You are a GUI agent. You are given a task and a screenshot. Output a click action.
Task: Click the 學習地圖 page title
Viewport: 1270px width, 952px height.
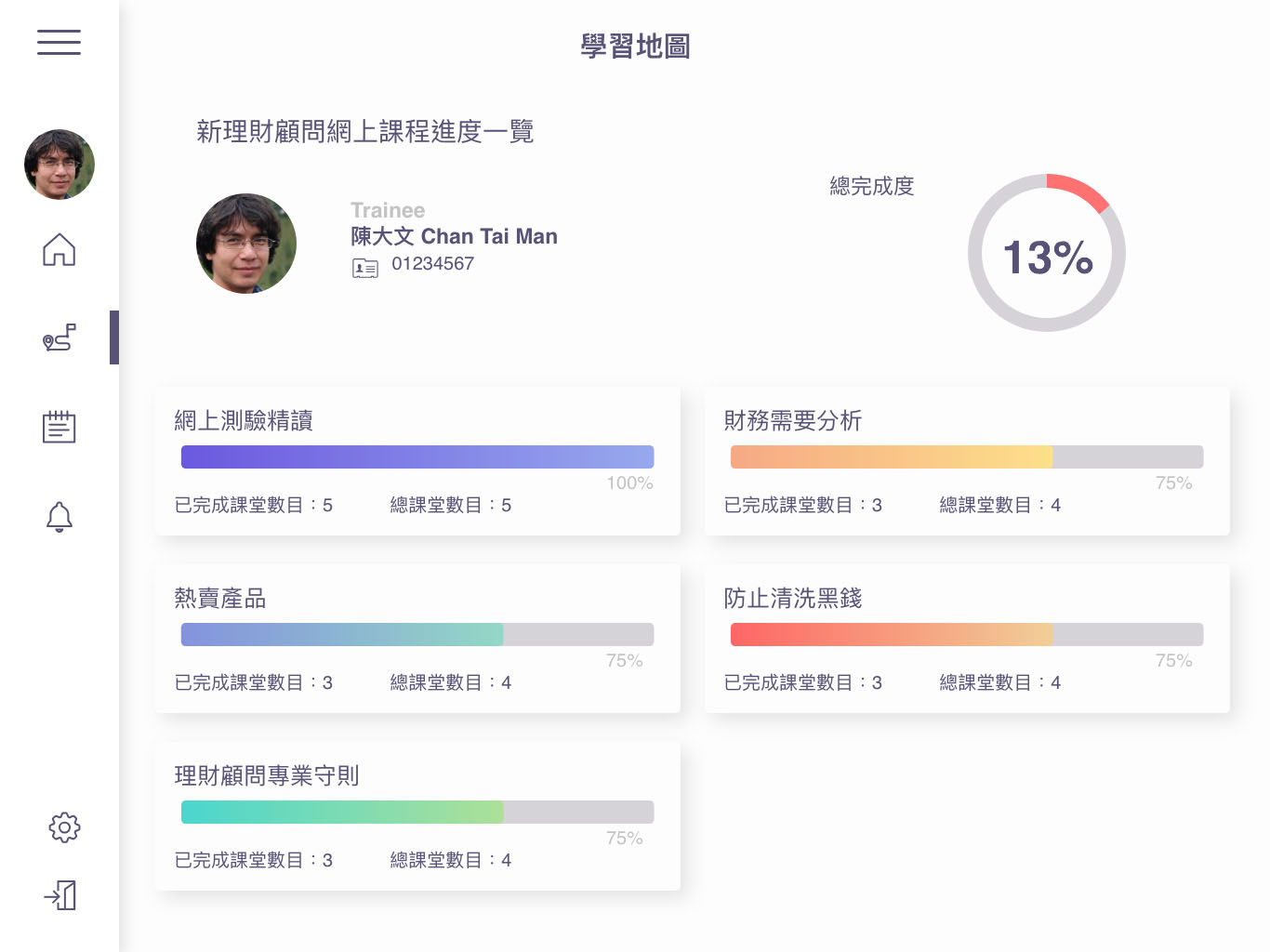[636, 46]
